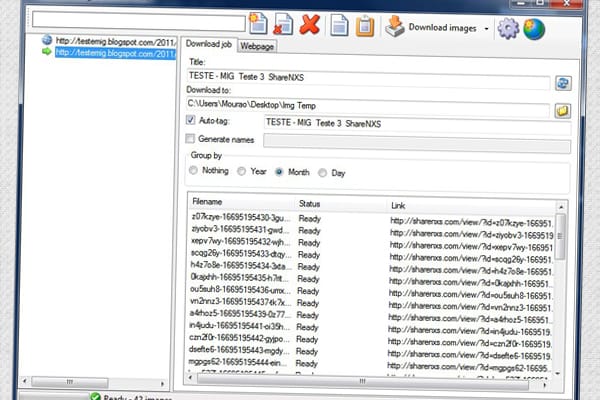Click the blank document copy icon
Viewport: 600px width, 400px height.
point(339,26)
